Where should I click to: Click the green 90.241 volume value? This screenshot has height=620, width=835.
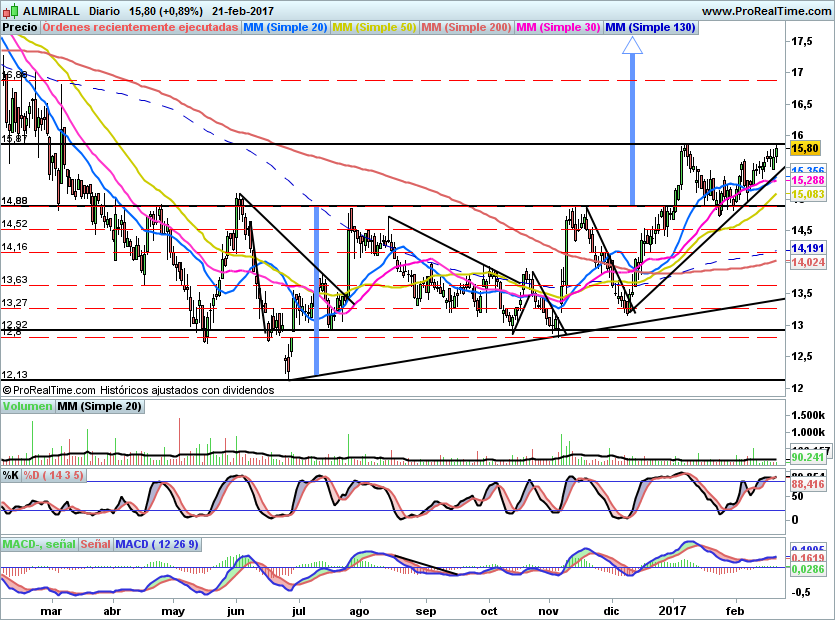coord(808,457)
